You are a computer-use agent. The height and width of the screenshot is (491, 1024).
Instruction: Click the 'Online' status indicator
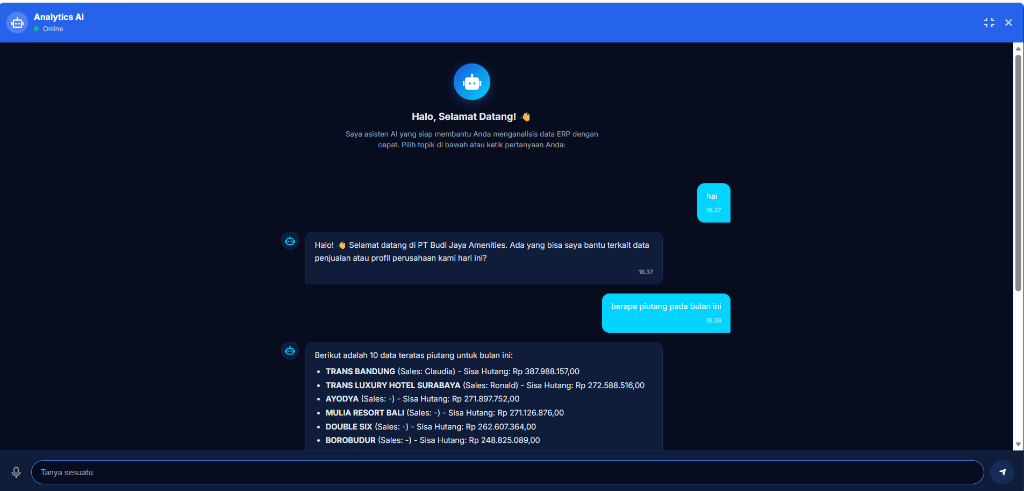coord(49,29)
